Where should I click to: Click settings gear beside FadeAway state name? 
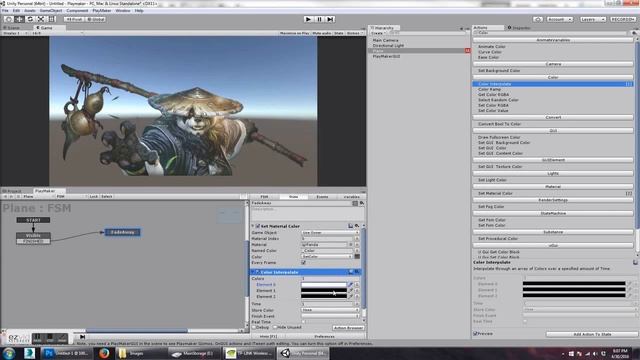point(362,203)
